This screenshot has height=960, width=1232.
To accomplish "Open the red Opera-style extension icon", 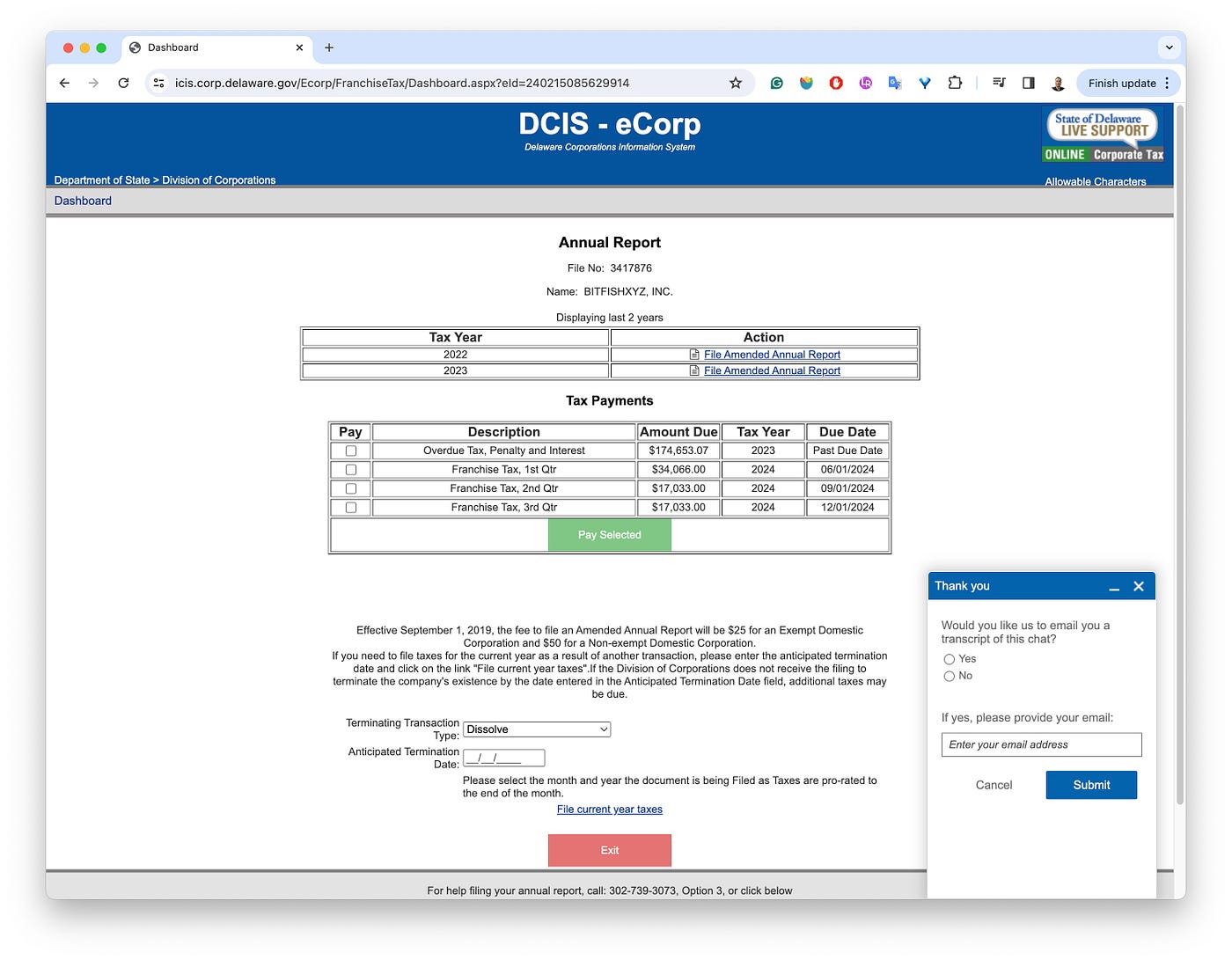I will click(836, 83).
